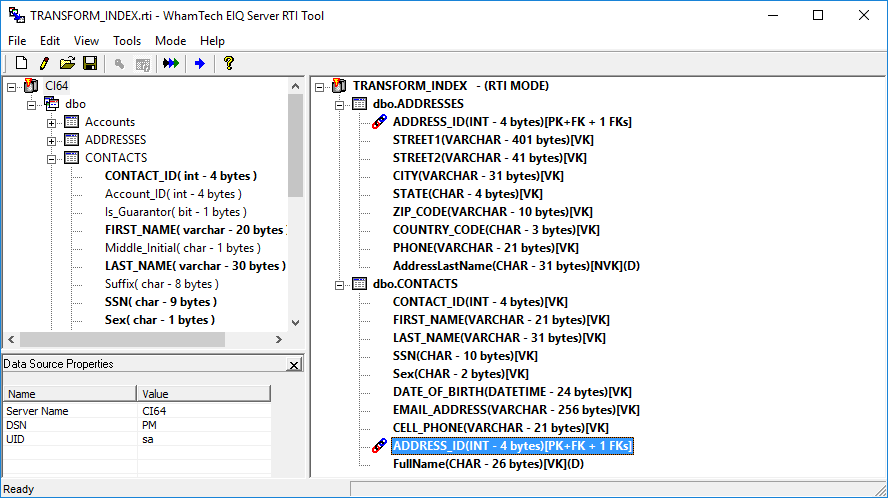888x498 pixels.
Task: Click the dbo.ADDRESSES table icon
Action: tap(360, 104)
